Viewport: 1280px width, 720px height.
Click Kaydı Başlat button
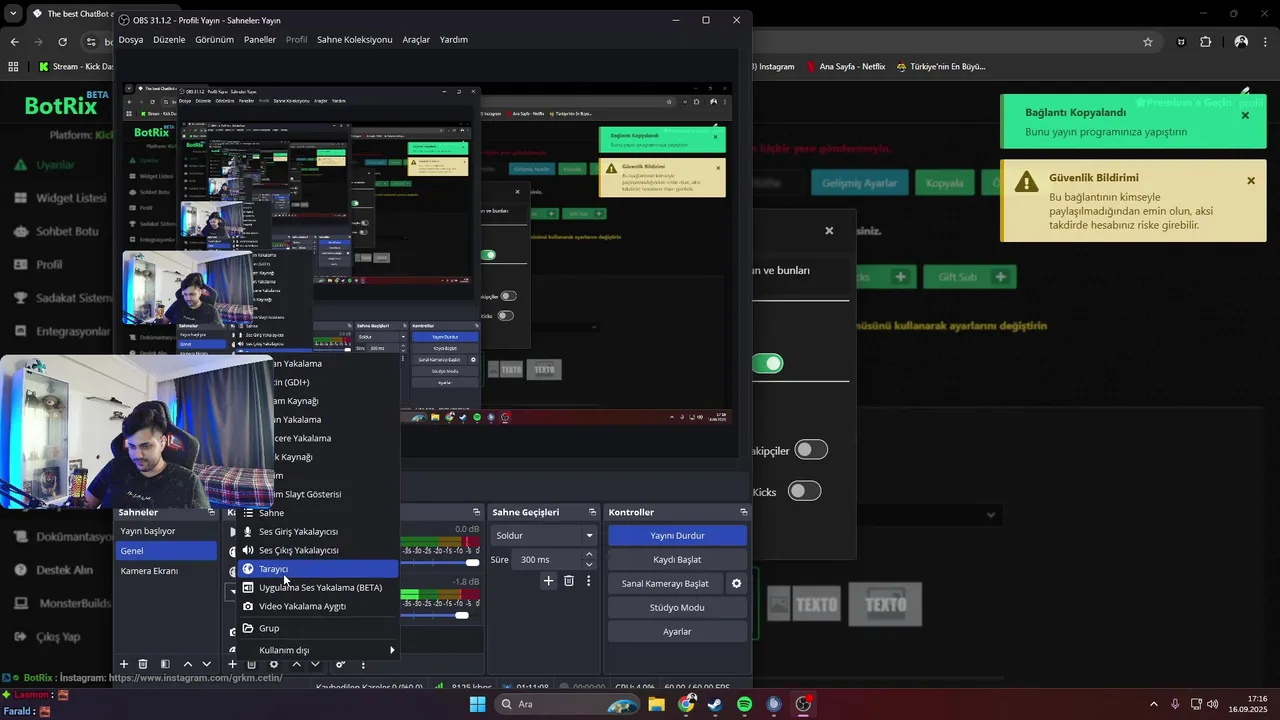[677, 559]
